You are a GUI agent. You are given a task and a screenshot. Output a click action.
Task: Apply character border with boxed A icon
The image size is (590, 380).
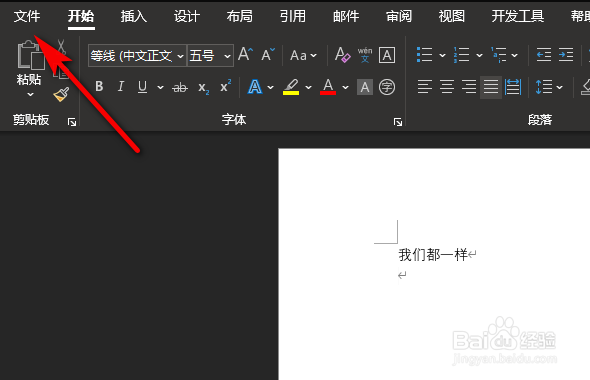(387, 55)
